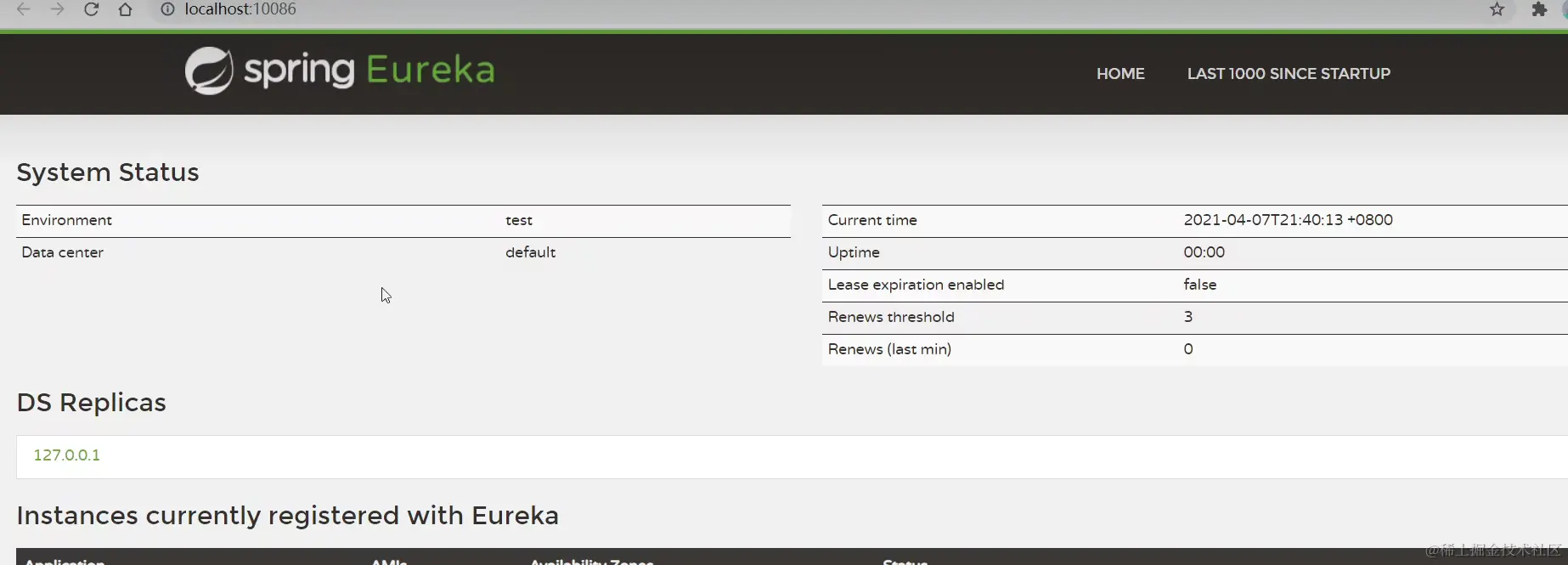Click the browser forward arrow
The image size is (1568, 565).
[57, 9]
